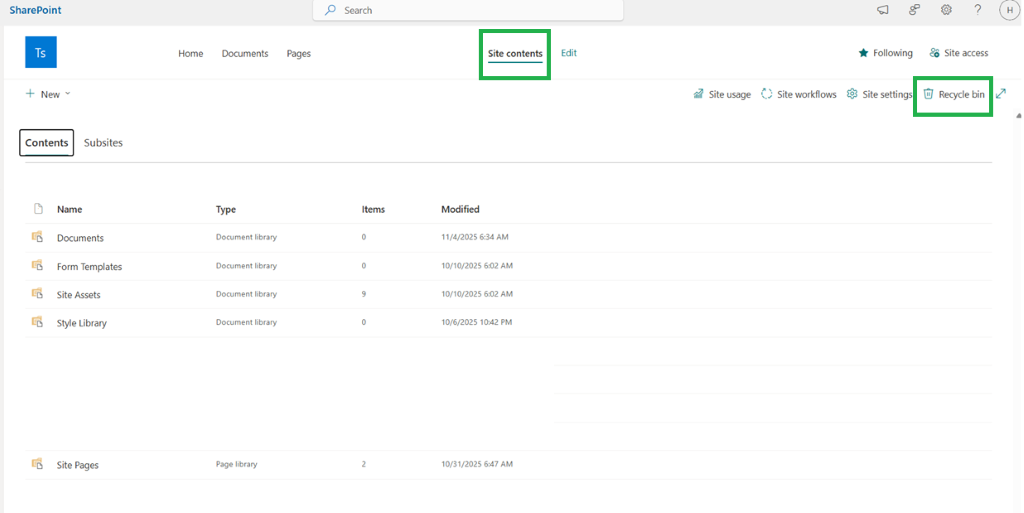Sort by the Modified column header

click(460, 210)
